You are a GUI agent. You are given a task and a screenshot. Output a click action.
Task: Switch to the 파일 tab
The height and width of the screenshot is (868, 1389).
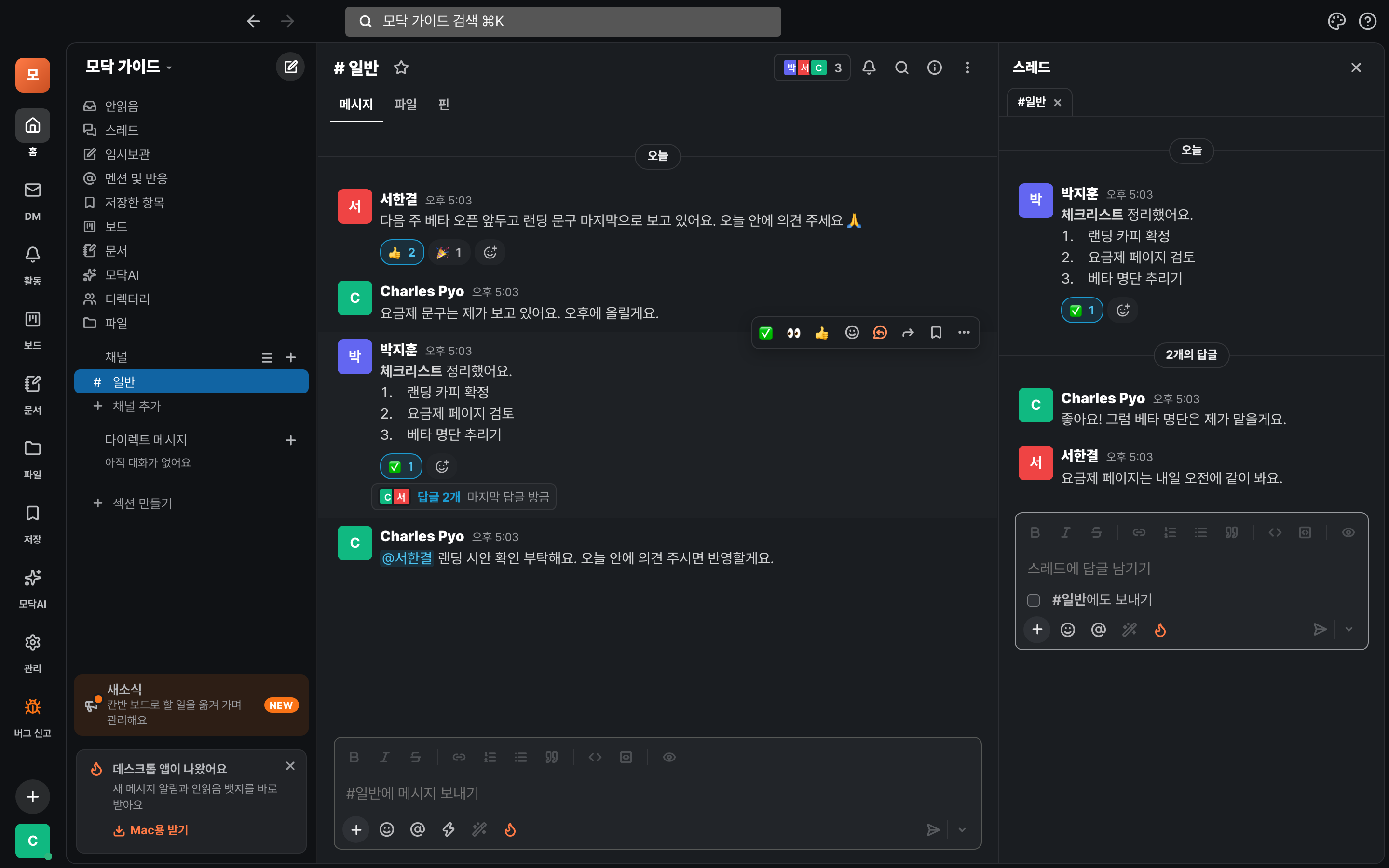[405, 105]
